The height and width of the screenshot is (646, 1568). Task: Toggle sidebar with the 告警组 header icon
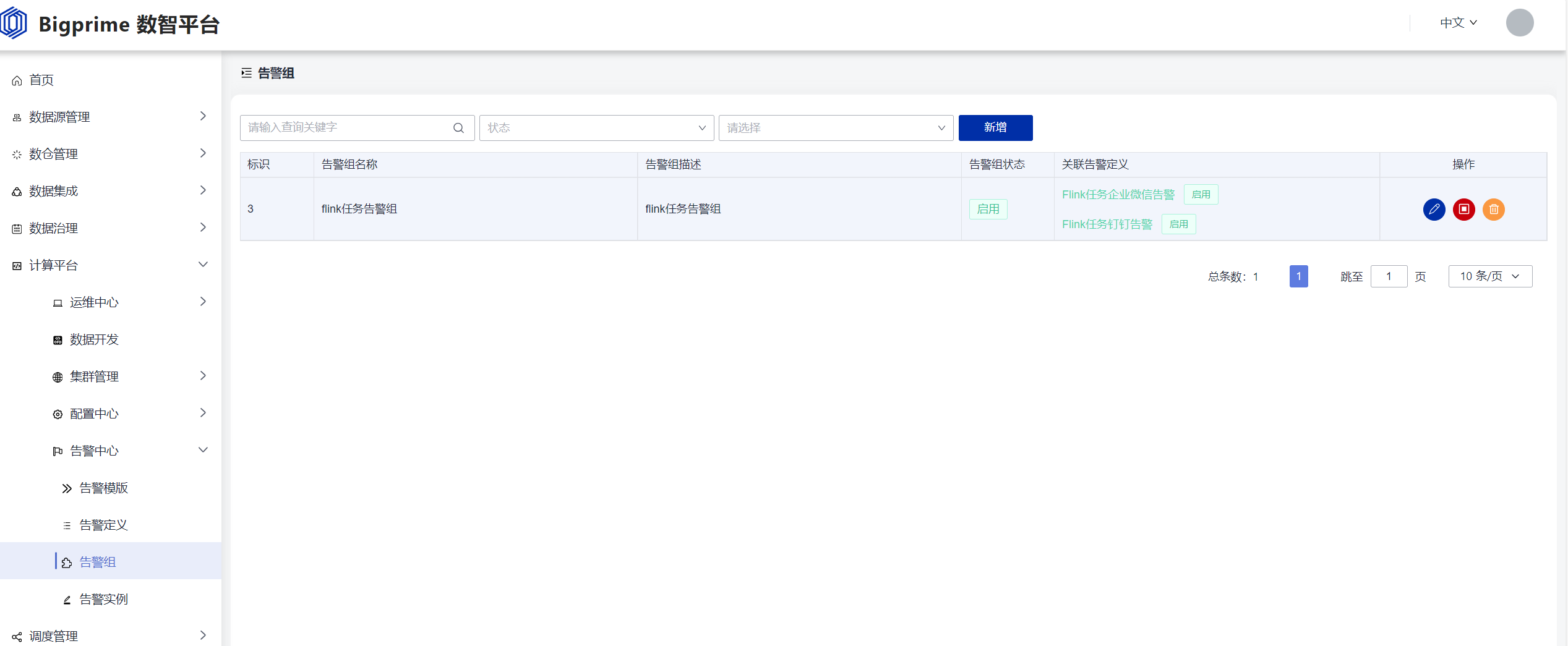[246, 73]
